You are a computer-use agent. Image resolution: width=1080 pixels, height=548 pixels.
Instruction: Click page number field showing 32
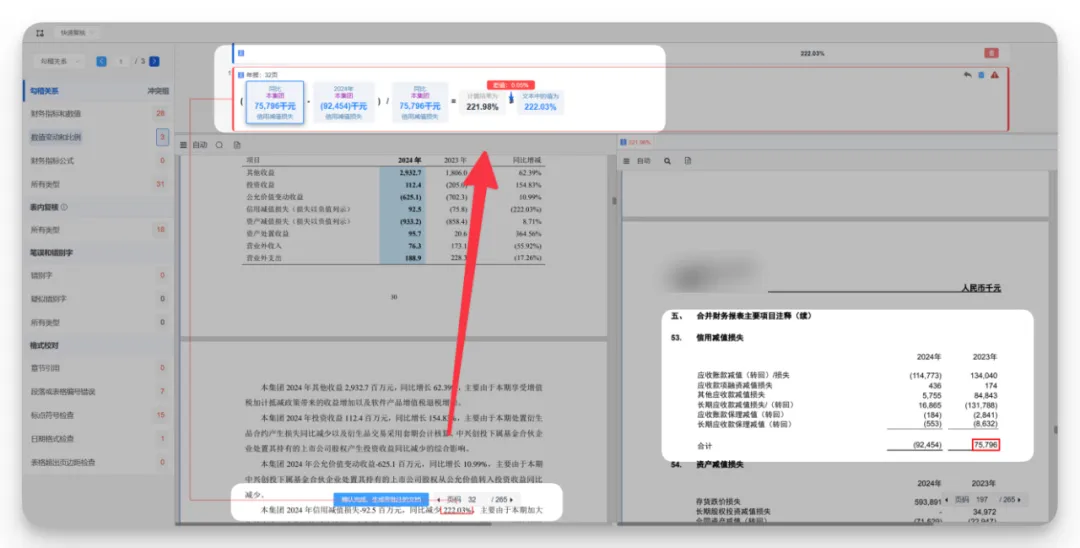pyautogui.click(x=471, y=499)
